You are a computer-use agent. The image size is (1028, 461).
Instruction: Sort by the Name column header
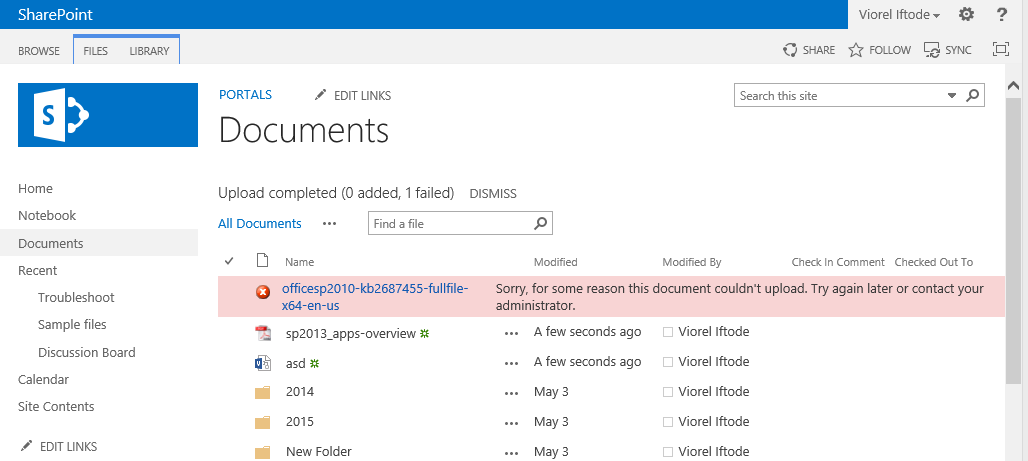coord(300,262)
